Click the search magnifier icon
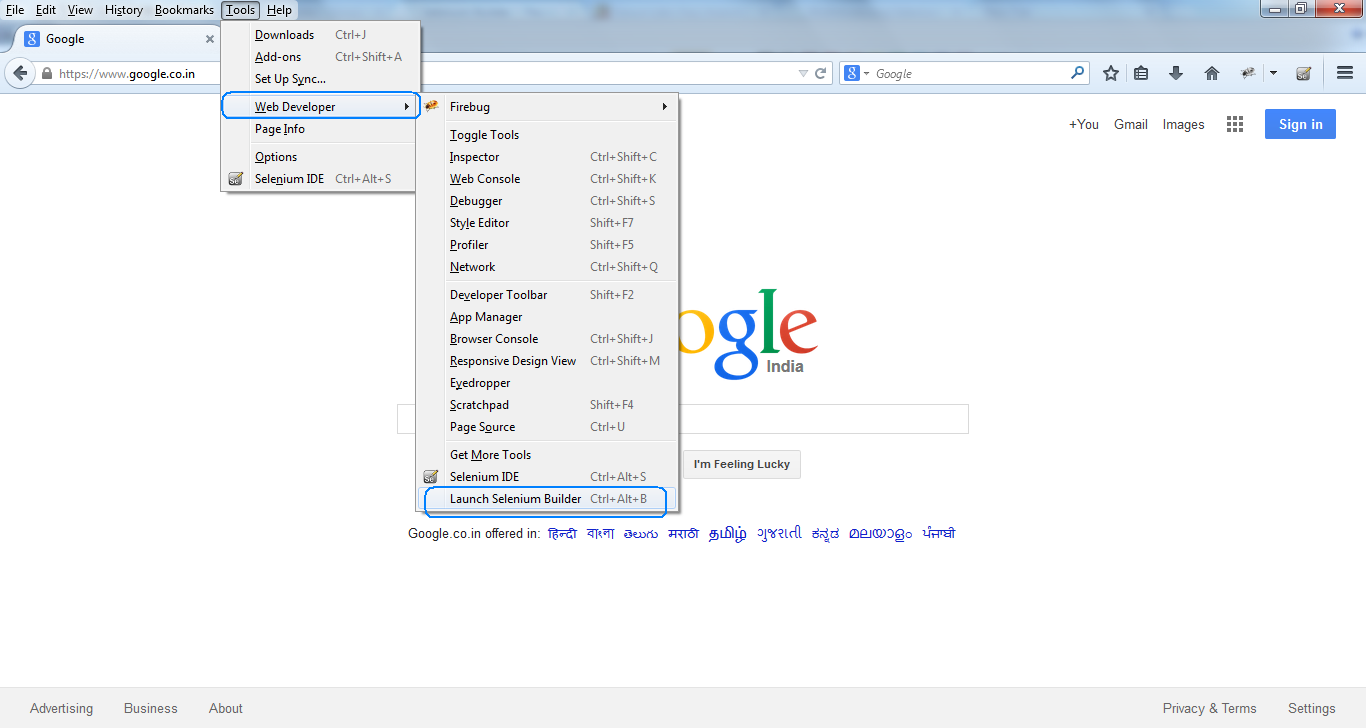The height and width of the screenshot is (728, 1366). pos(1076,72)
